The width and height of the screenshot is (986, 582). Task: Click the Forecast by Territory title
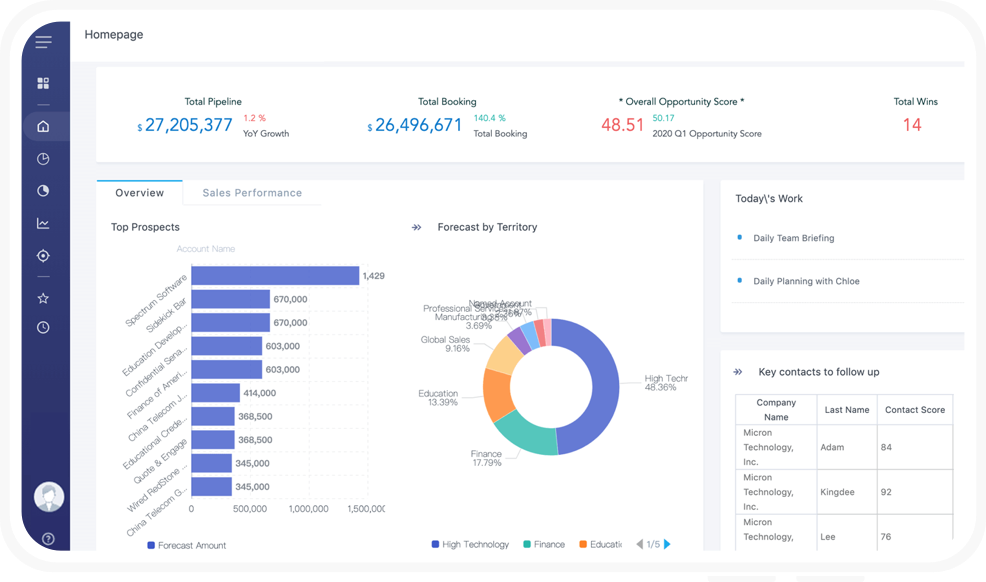(x=487, y=228)
